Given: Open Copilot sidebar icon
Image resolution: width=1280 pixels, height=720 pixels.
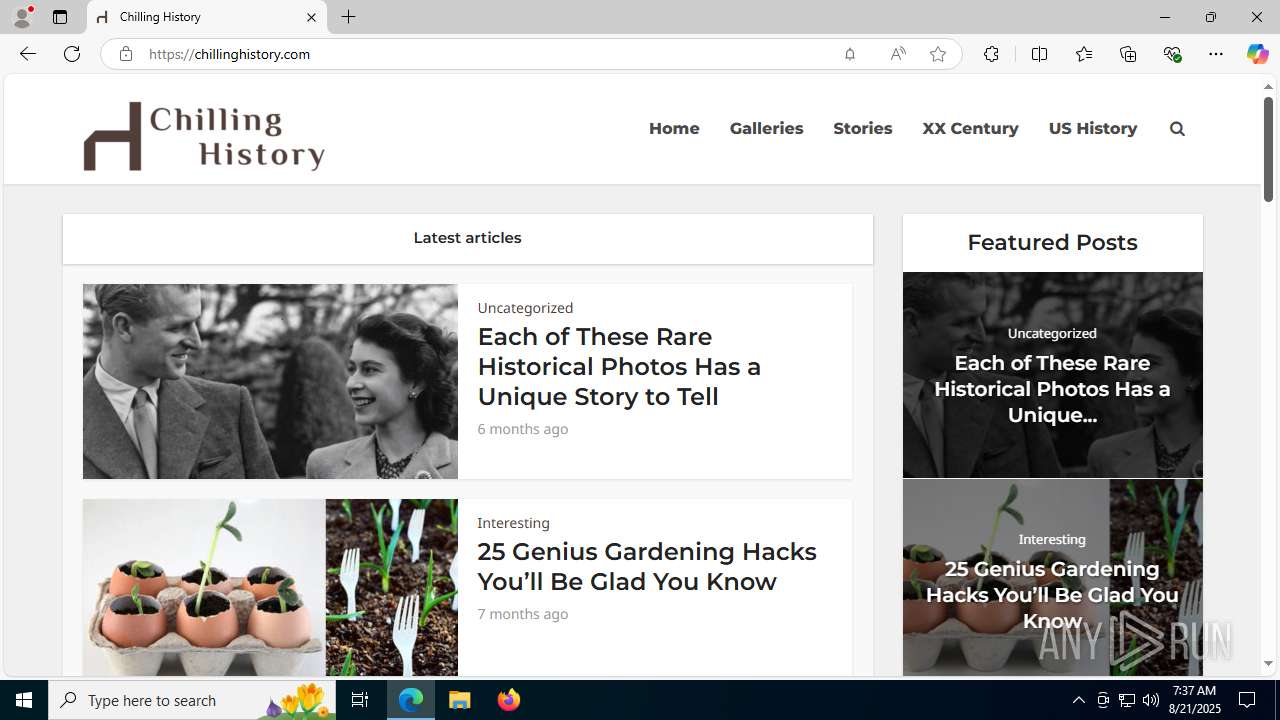Looking at the screenshot, I should (x=1257, y=54).
